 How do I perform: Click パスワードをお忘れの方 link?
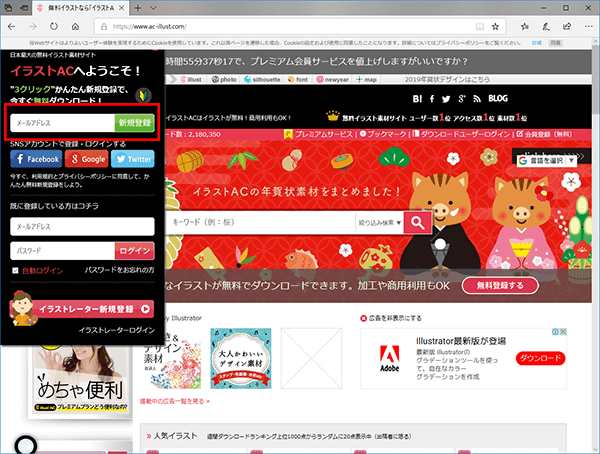pos(119,270)
